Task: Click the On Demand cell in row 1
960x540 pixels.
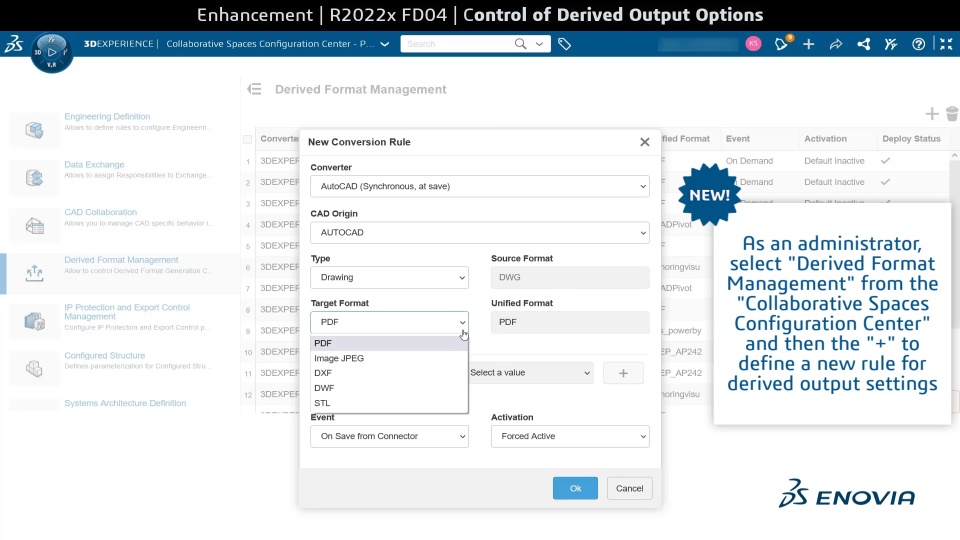Action: point(749,161)
